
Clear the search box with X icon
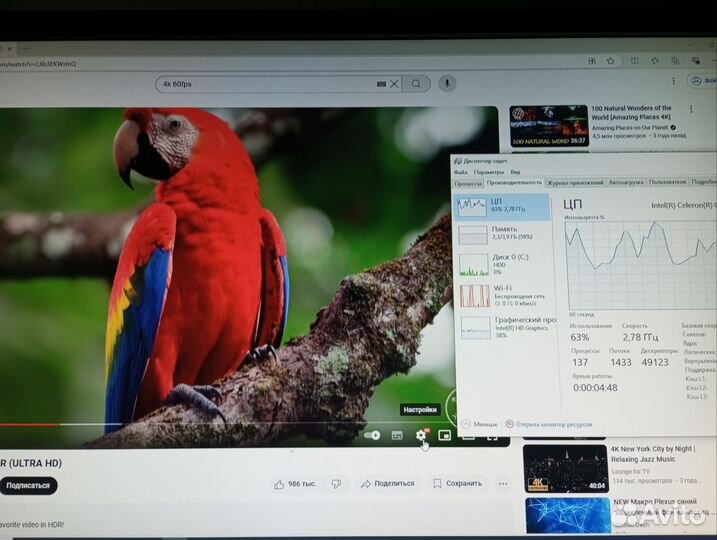(x=394, y=84)
